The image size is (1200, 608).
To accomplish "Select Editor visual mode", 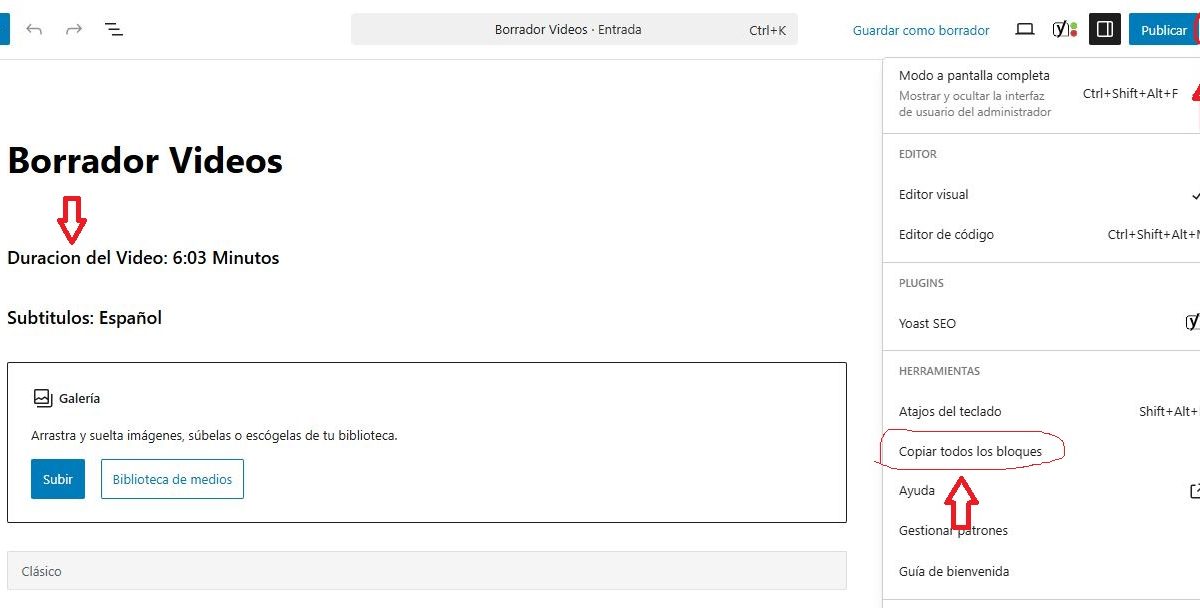I will point(934,195).
